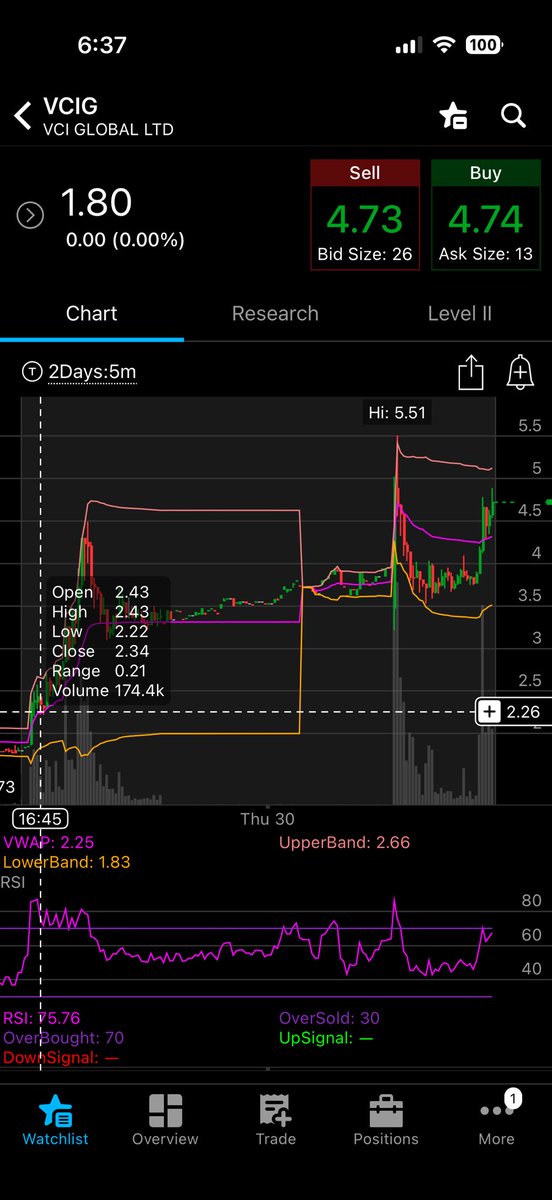Image resolution: width=552 pixels, height=1200 pixels.
Task: Open the Overview bottom tab
Action: tap(165, 1120)
